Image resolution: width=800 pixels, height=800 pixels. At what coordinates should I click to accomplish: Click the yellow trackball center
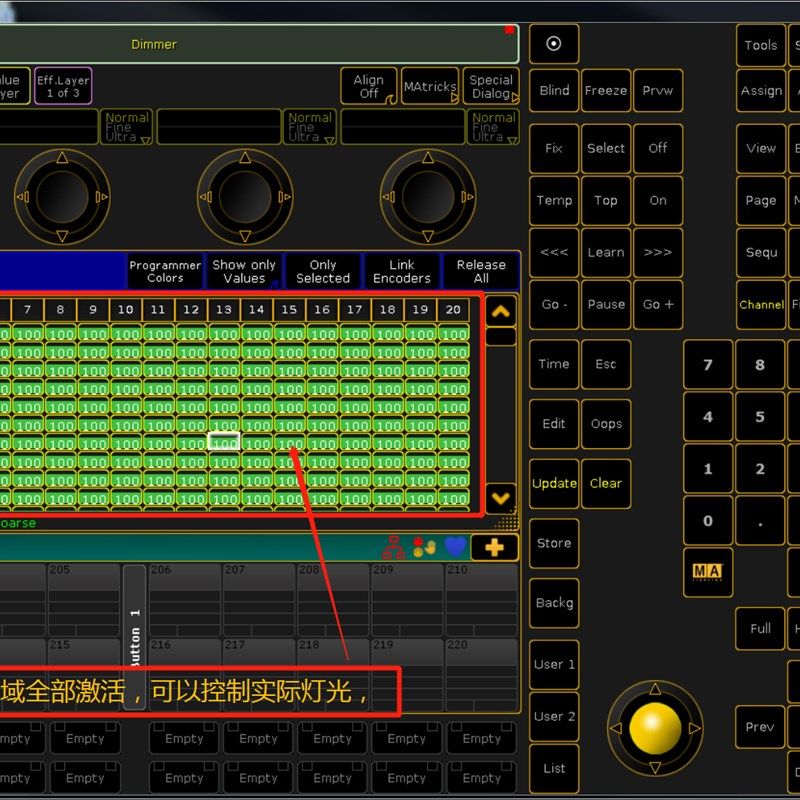655,728
